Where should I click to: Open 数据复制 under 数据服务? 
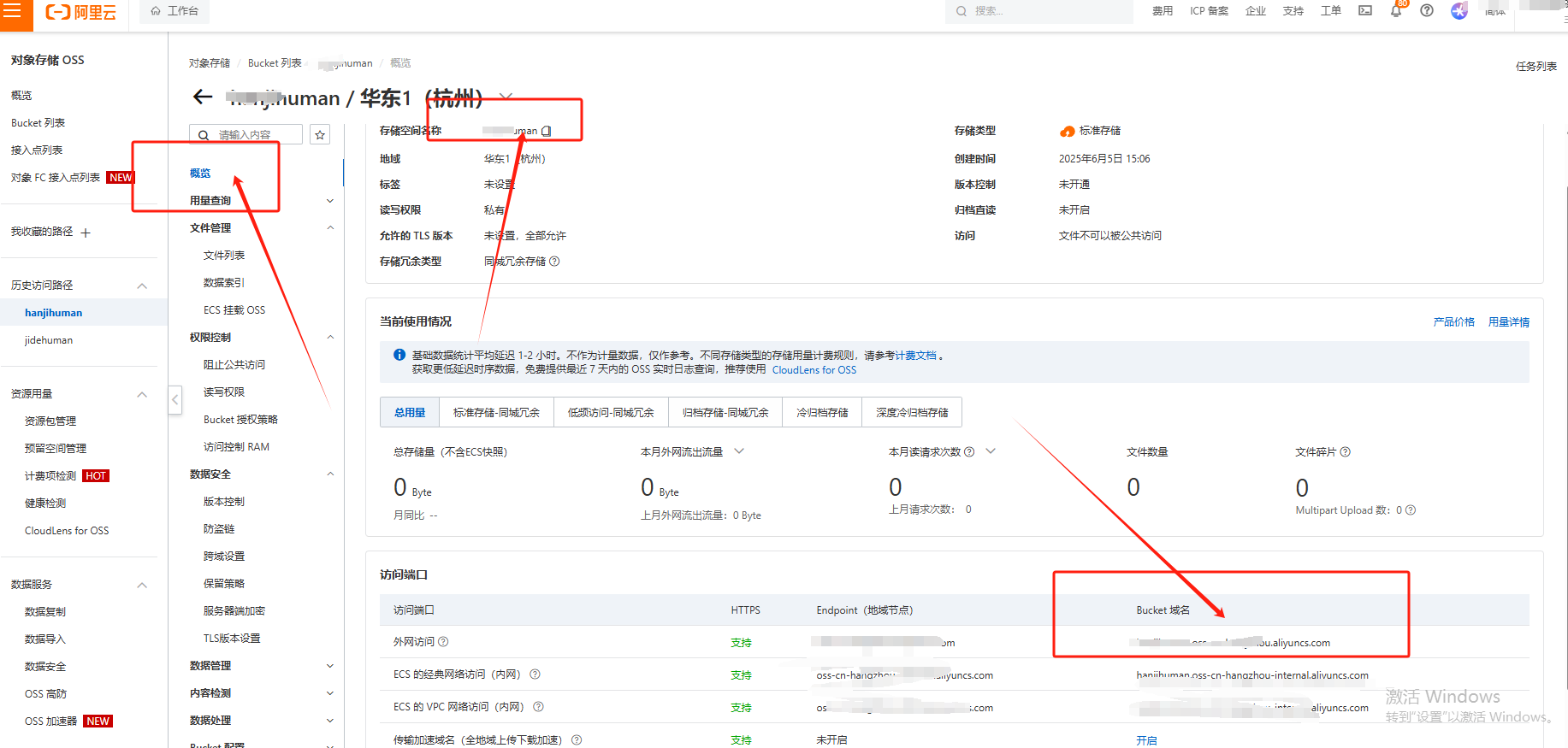click(x=45, y=612)
